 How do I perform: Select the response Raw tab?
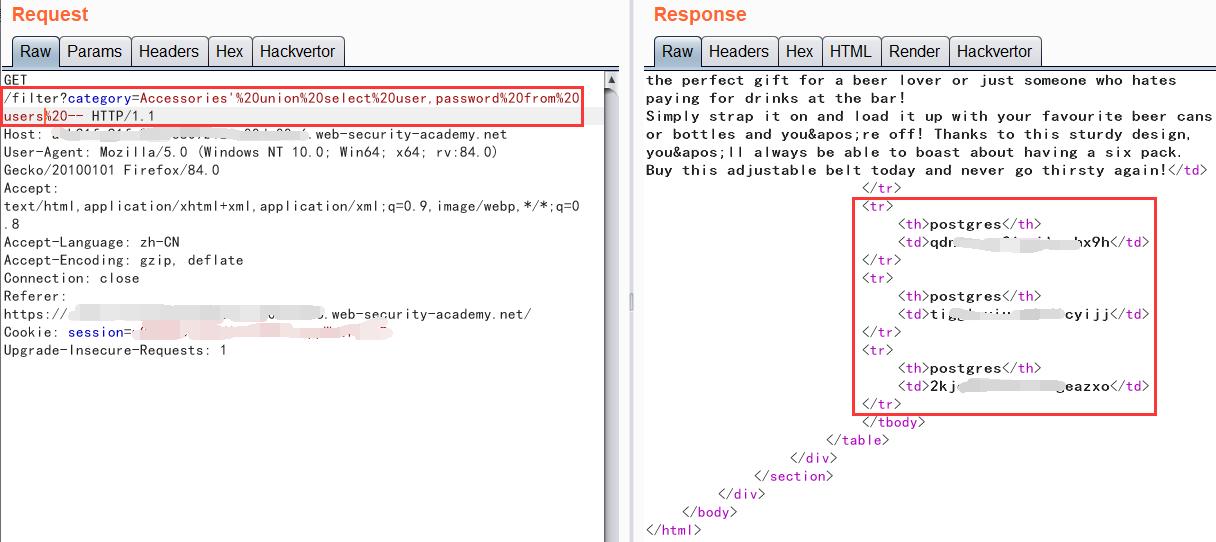[677, 52]
